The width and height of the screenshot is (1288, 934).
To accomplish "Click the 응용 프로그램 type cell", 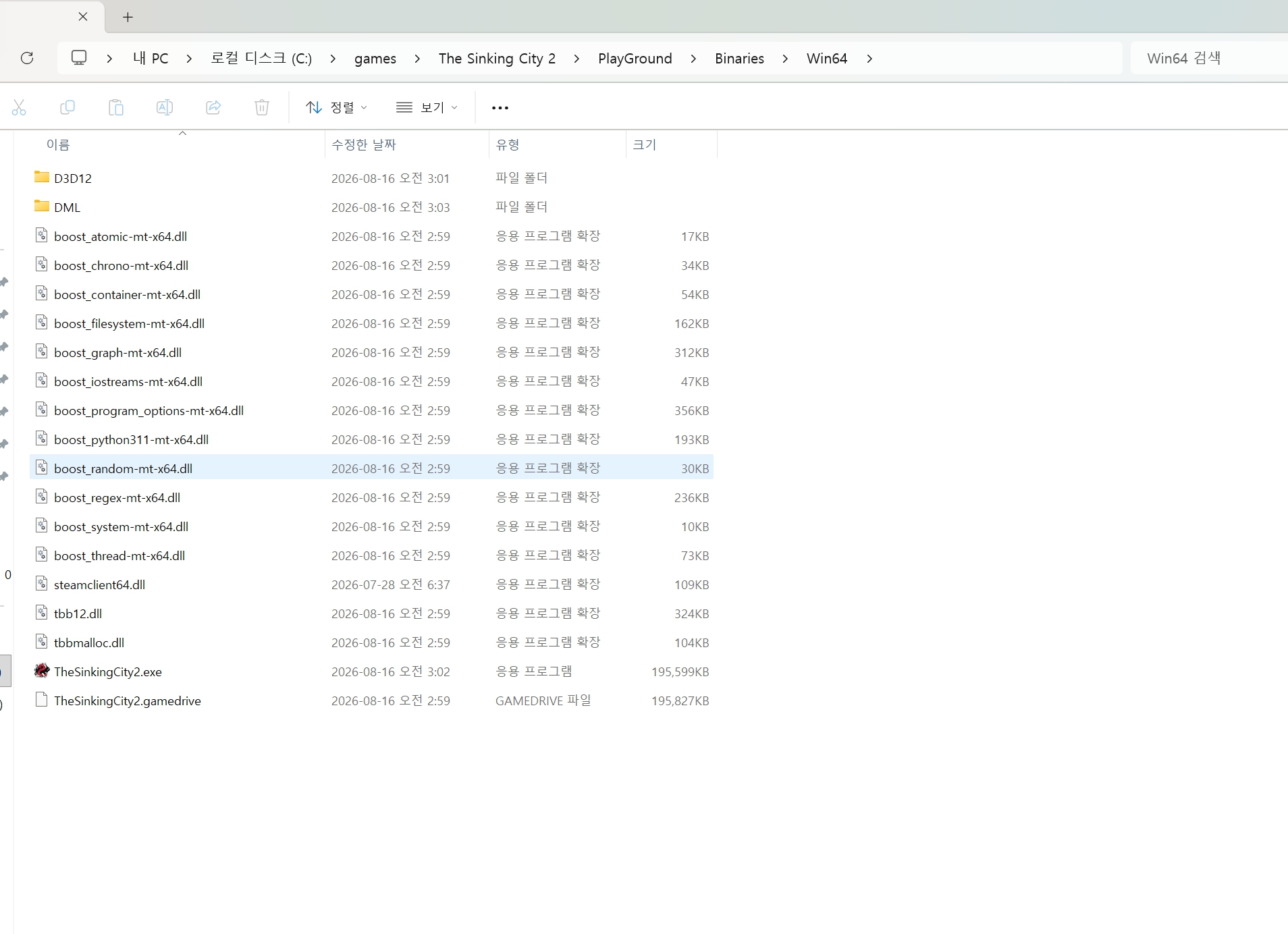I will 534,671.
